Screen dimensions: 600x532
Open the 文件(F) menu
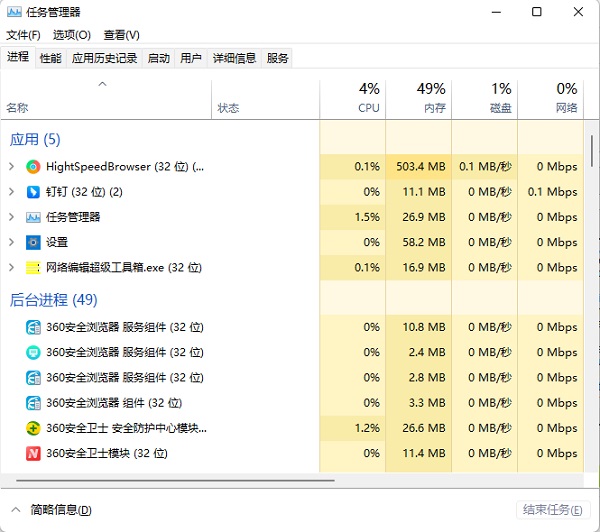(x=23, y=35)
